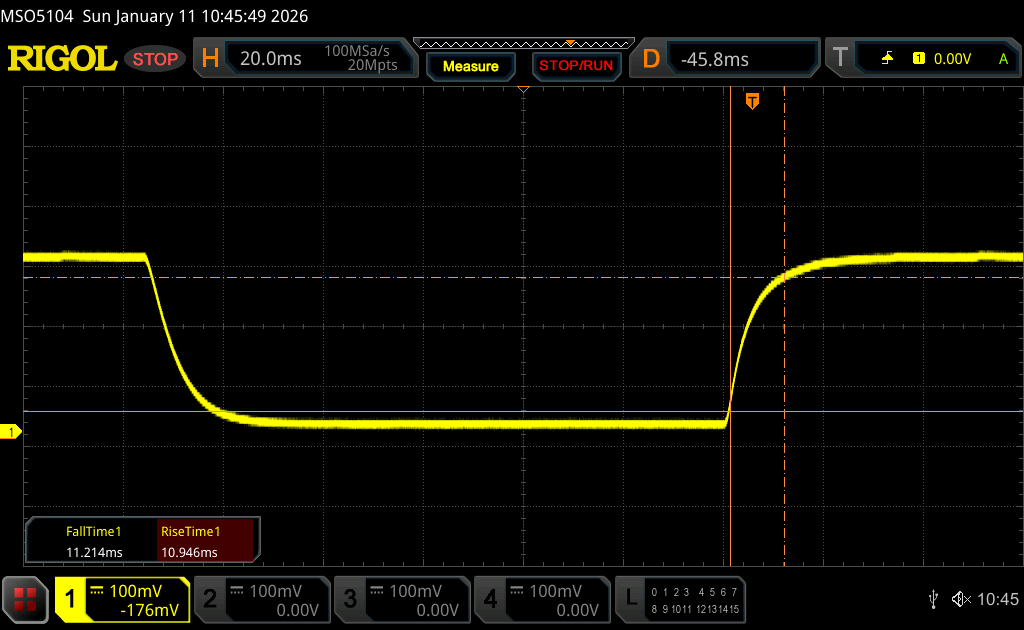Open the horizontal timebase H icon

coord(210,59)
